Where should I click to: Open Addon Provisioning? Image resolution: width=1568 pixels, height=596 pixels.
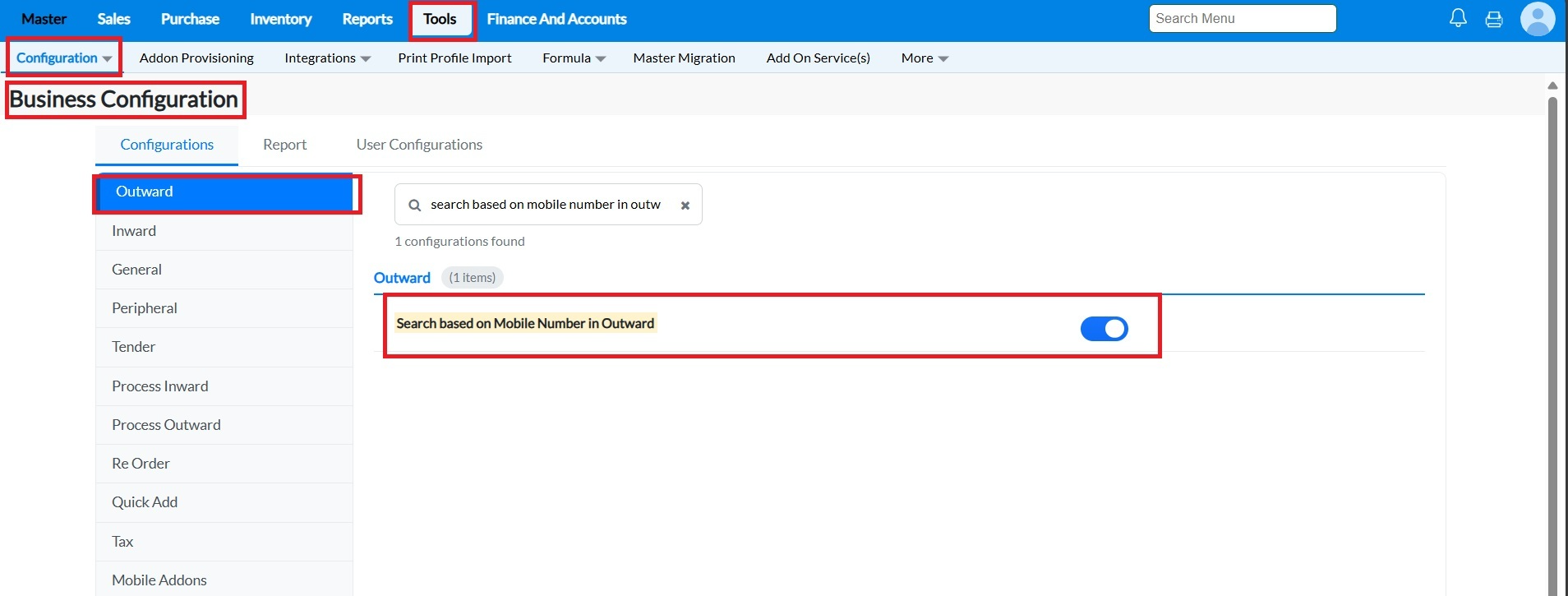pyautogui.click(x=196, y=58)
